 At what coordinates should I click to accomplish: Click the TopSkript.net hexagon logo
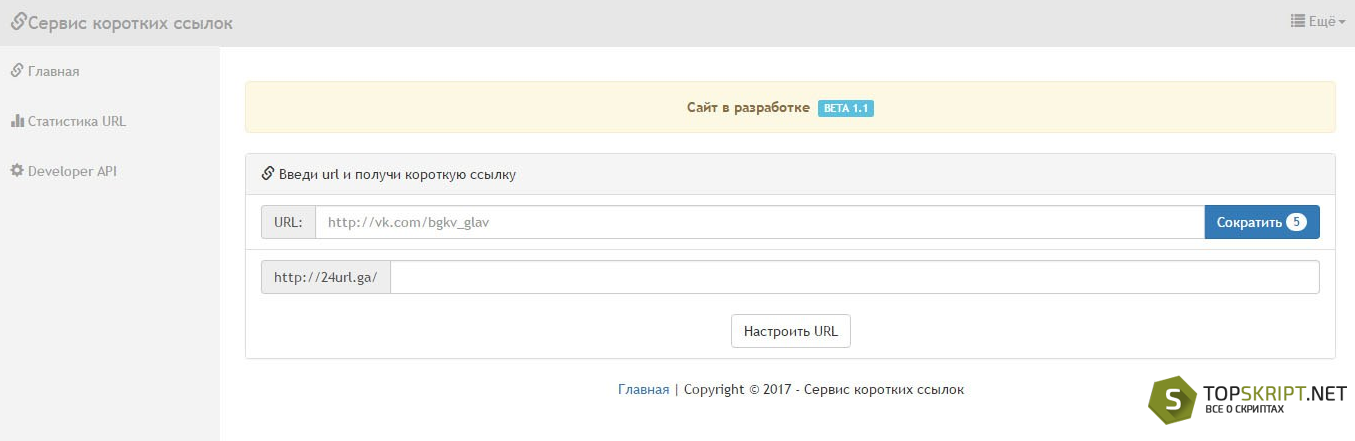click(1172, 400)
